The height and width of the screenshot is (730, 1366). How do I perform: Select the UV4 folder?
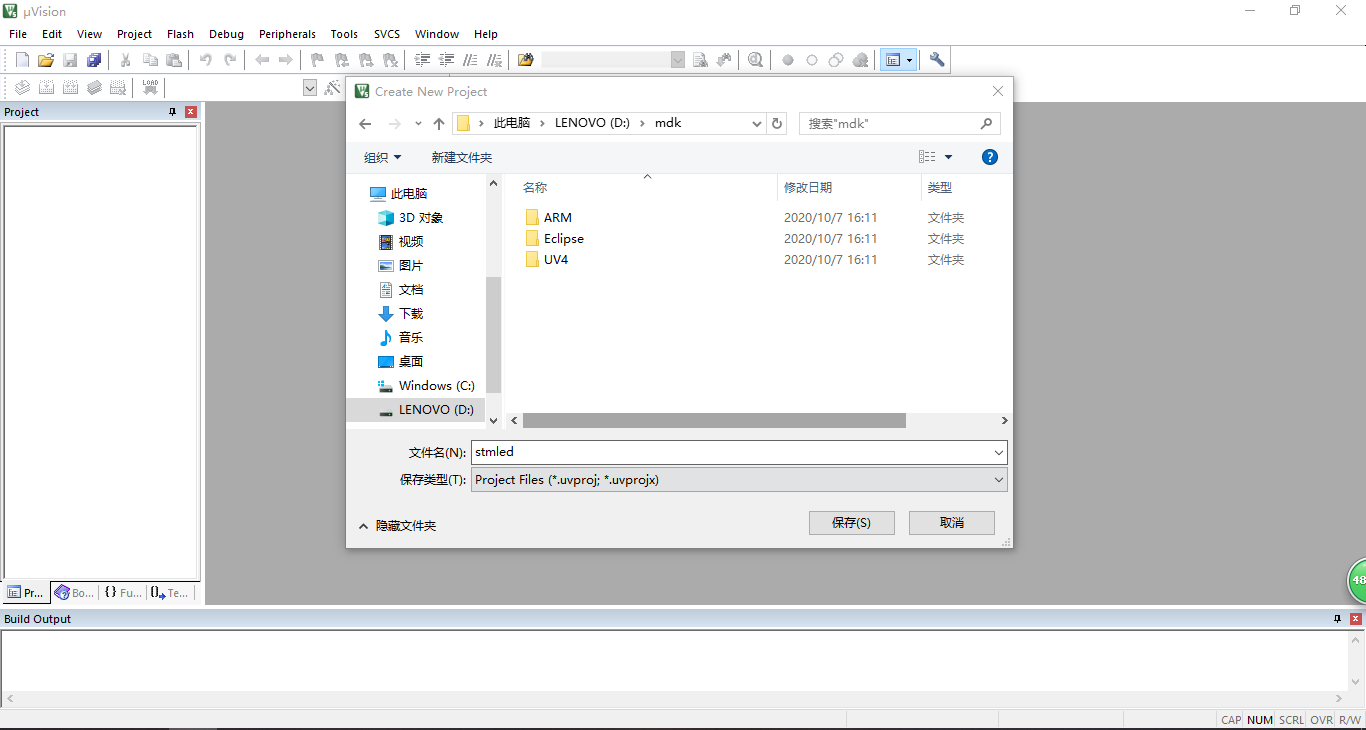[x=556, y=259]
